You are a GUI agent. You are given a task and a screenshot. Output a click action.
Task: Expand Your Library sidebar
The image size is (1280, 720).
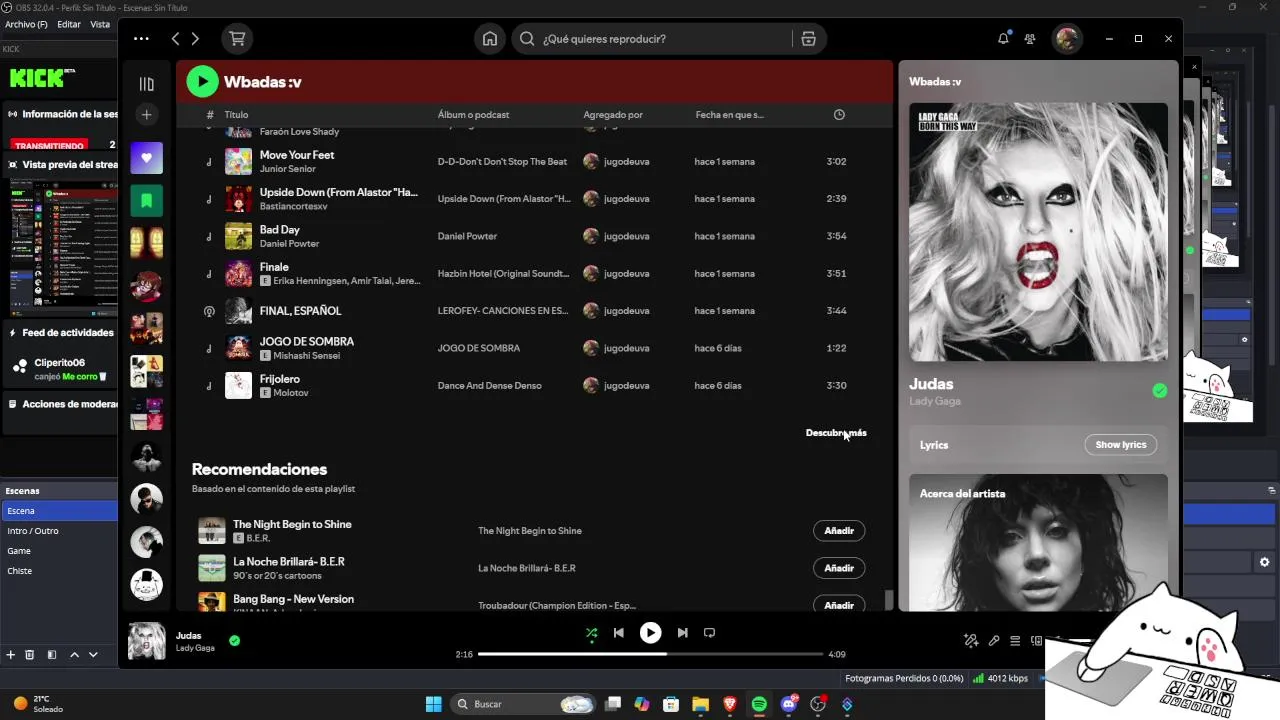click(146, 84)
